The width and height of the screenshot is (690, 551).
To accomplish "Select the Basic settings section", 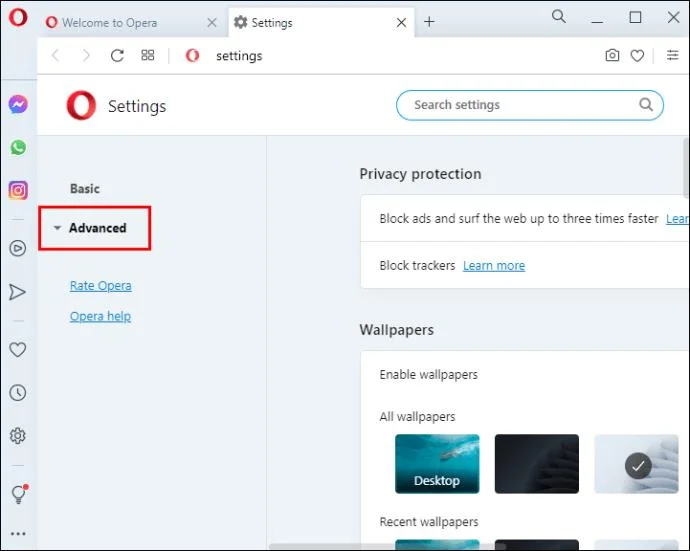I will point(84,189).
